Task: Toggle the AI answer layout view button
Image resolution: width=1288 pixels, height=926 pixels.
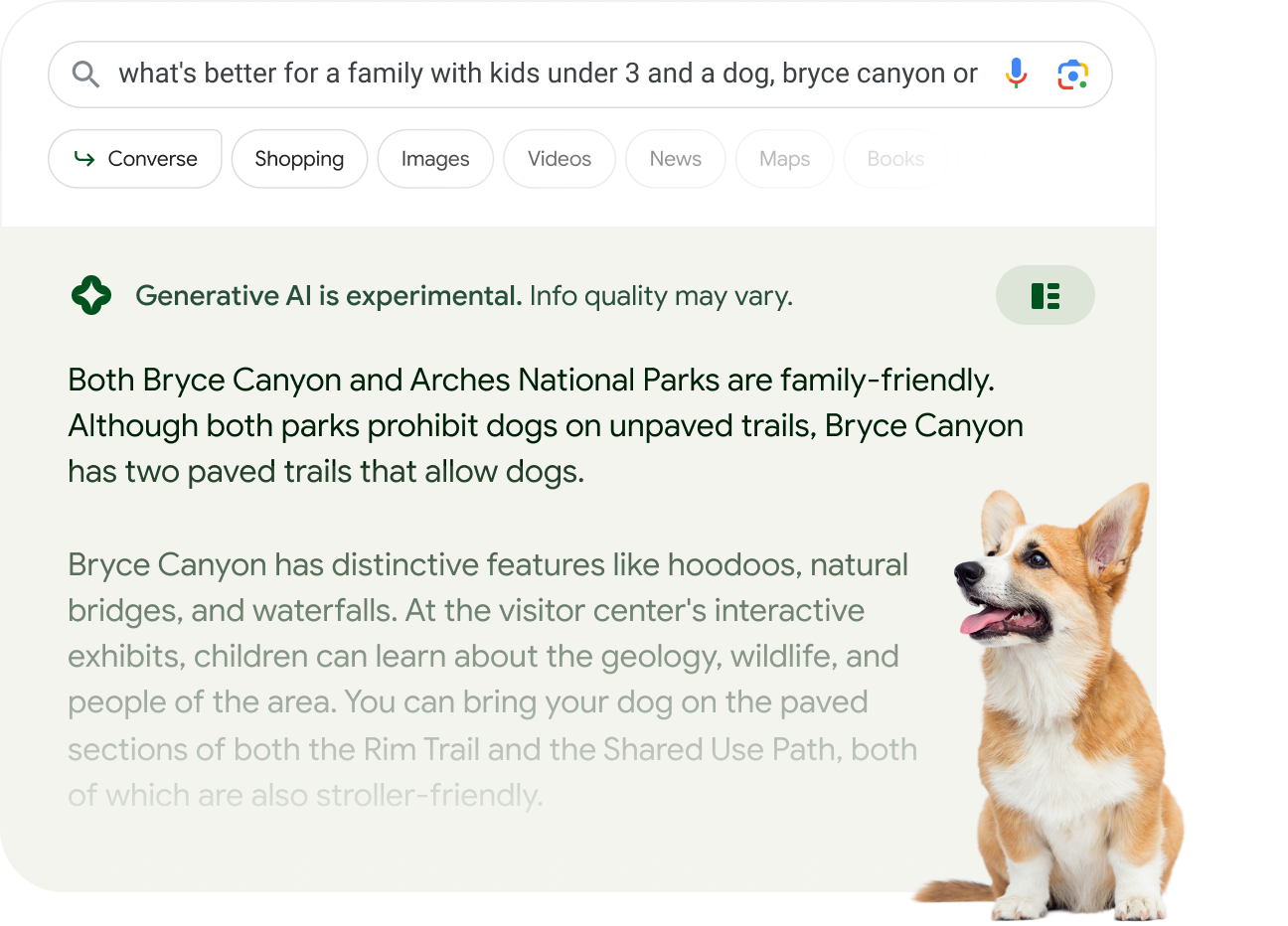Action: (x=1045, y=295)
